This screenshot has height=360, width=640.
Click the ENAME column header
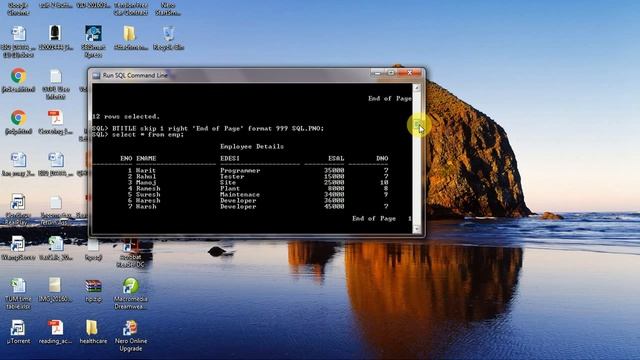[x=146, y=158]
